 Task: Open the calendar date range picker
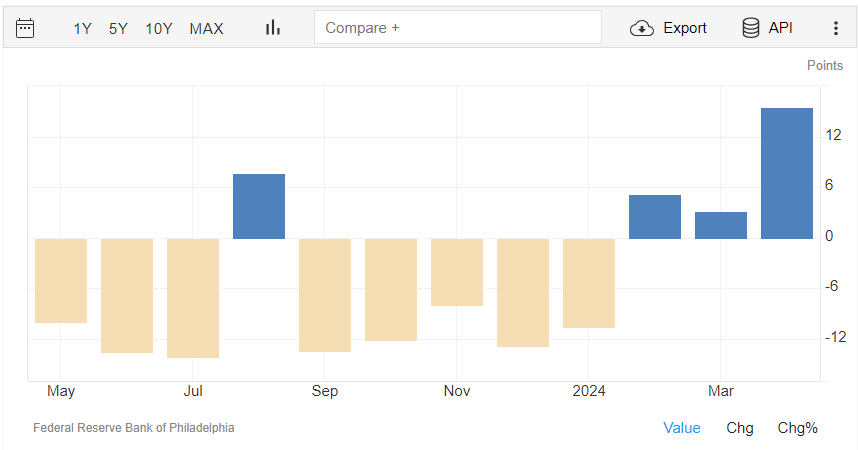pyautogui.click(x=25, y=28)
